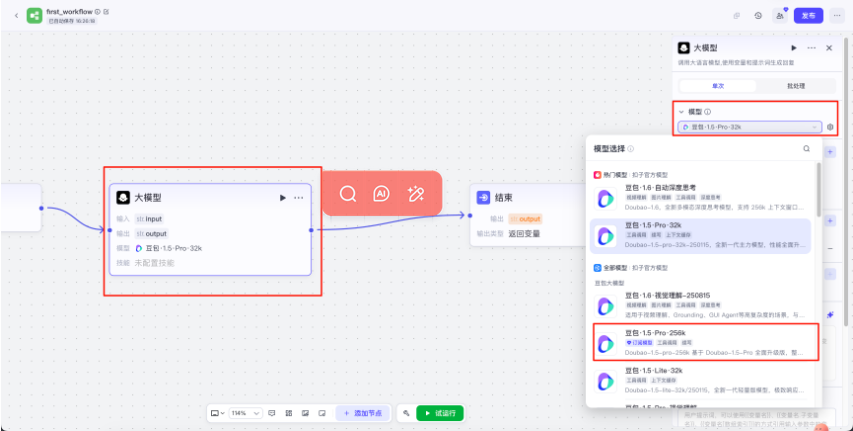Click the user prompt input field in side panel
Viewport: 853px width, 431px height.
coord(756,419)
